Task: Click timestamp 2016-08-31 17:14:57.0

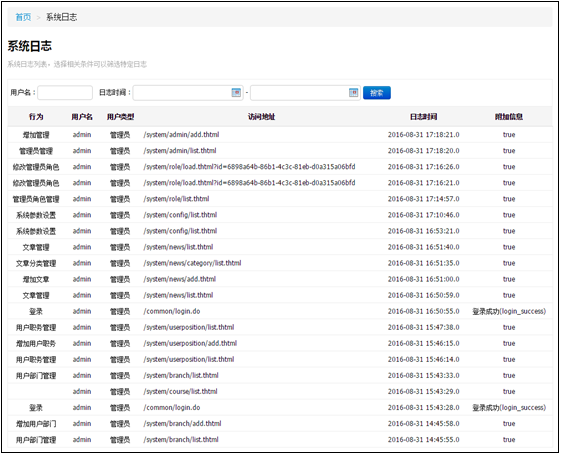Action: pos(424,199)
